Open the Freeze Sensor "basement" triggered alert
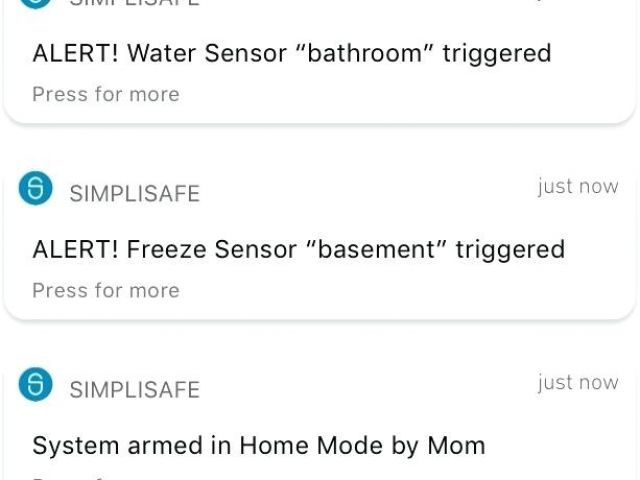The height and width of the screenshot is (480, 640). click(298, 249)
